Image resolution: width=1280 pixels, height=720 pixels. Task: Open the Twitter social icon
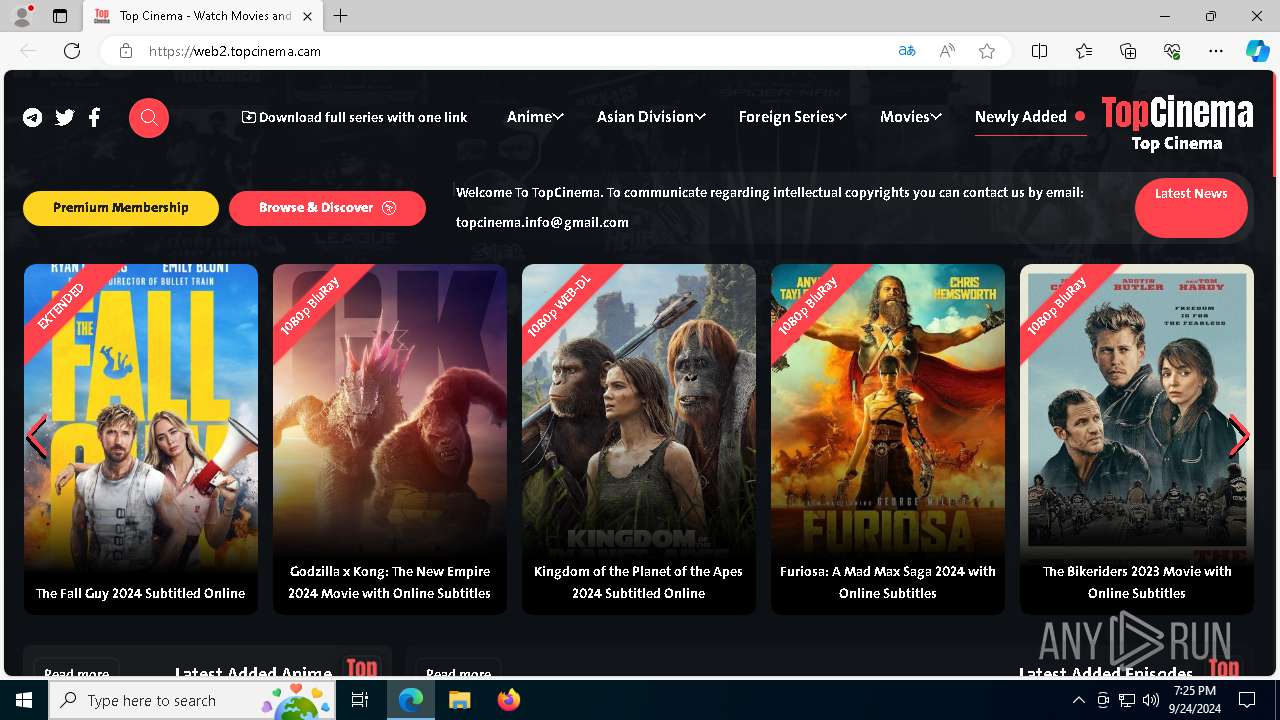pos(65,118)
